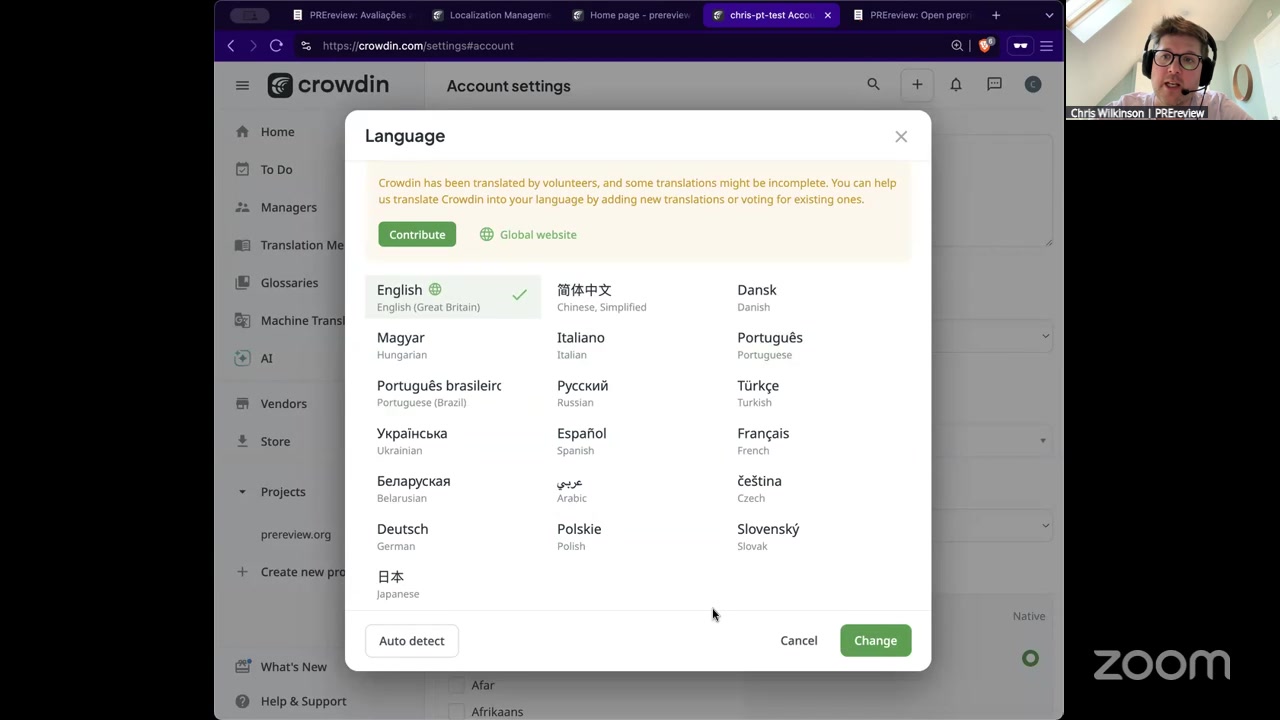Viewport: 1280px width, 720px height.
Task: Click the globe icon beside Global website
Action: click(486, 235)
